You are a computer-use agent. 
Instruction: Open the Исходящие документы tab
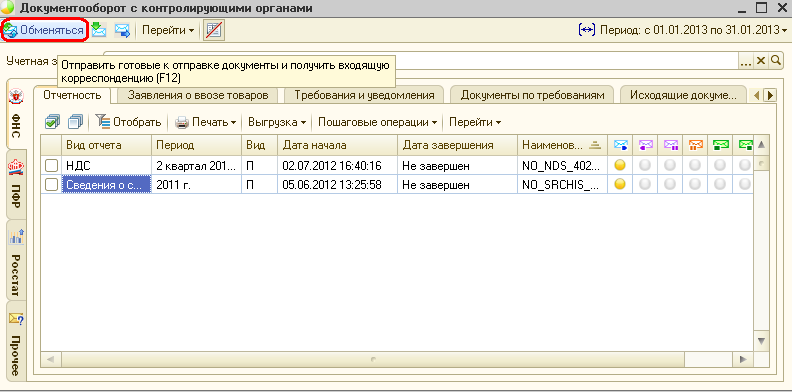[684, 95]
